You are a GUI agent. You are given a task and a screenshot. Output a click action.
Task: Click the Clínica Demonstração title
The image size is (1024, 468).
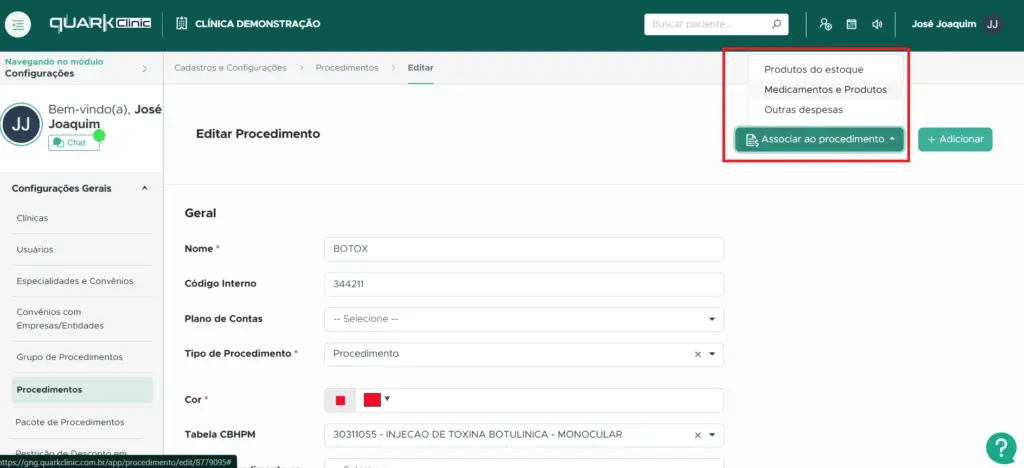point(257,24)
